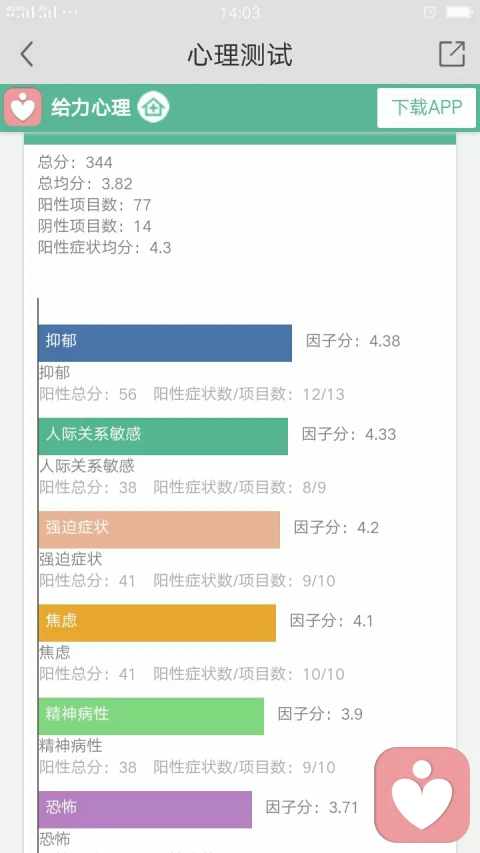Tap the floating pink heart icon
Screen dimensions: 480x853
click(422, 795)
